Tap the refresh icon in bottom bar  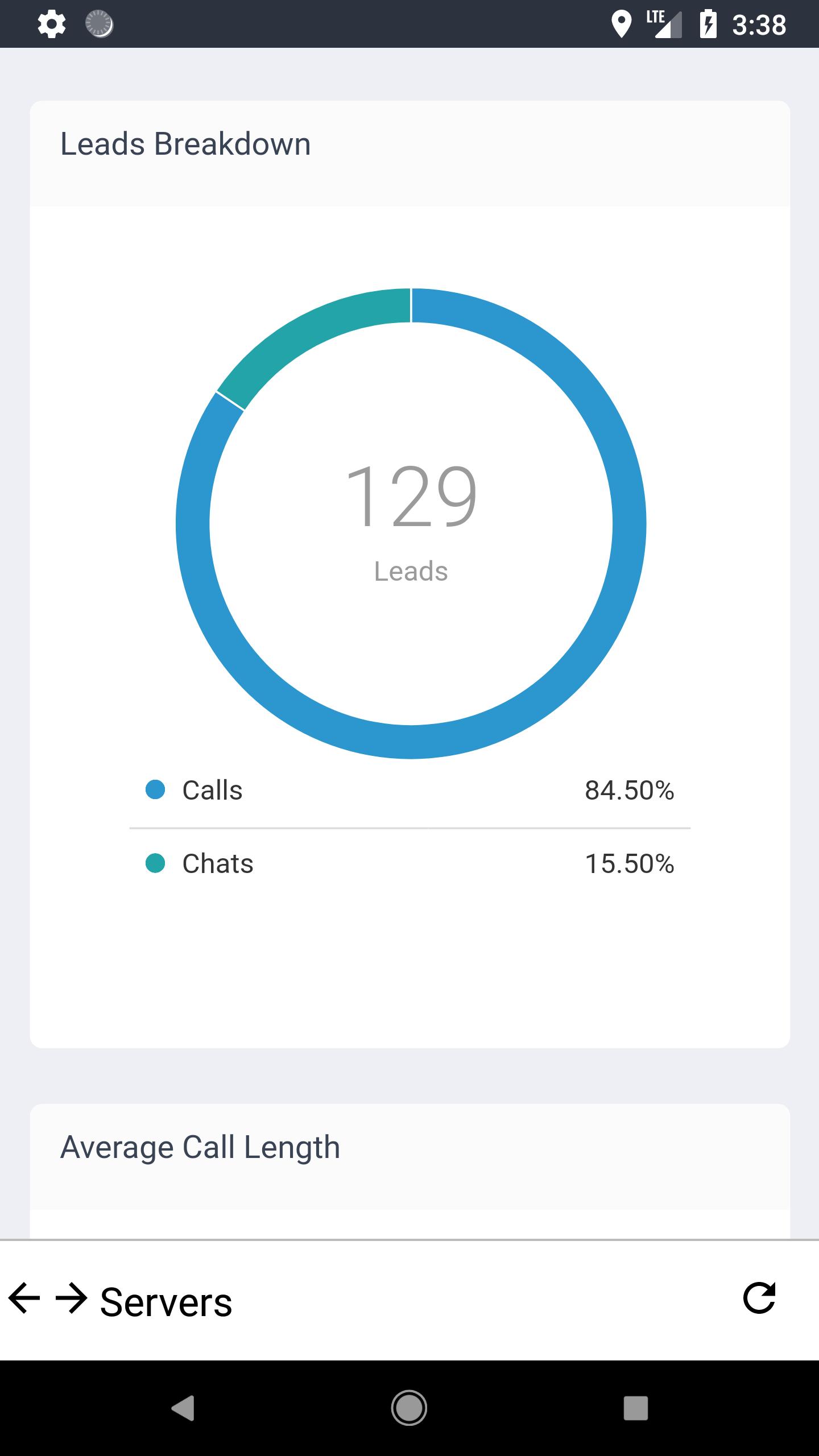759,1298
